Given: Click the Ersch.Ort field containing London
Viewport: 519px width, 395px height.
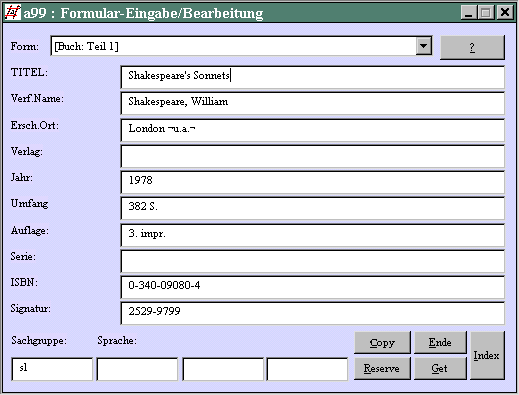Looking at the screenshot, I should coord(313,130).
